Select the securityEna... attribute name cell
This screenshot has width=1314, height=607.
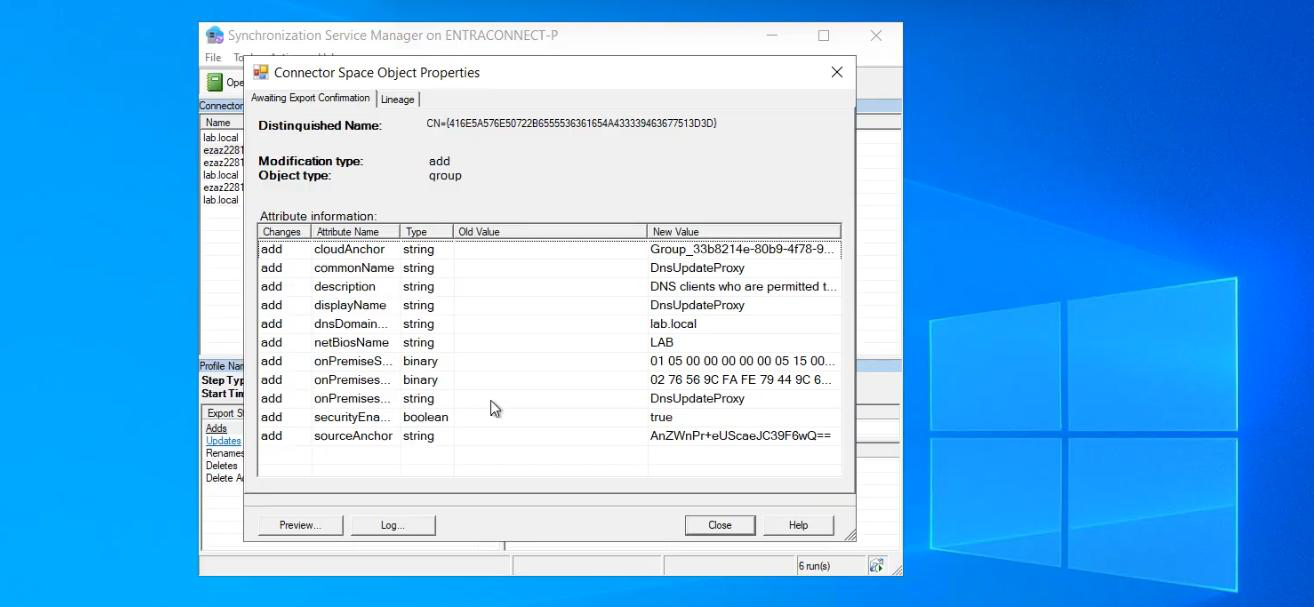[353, 417]
